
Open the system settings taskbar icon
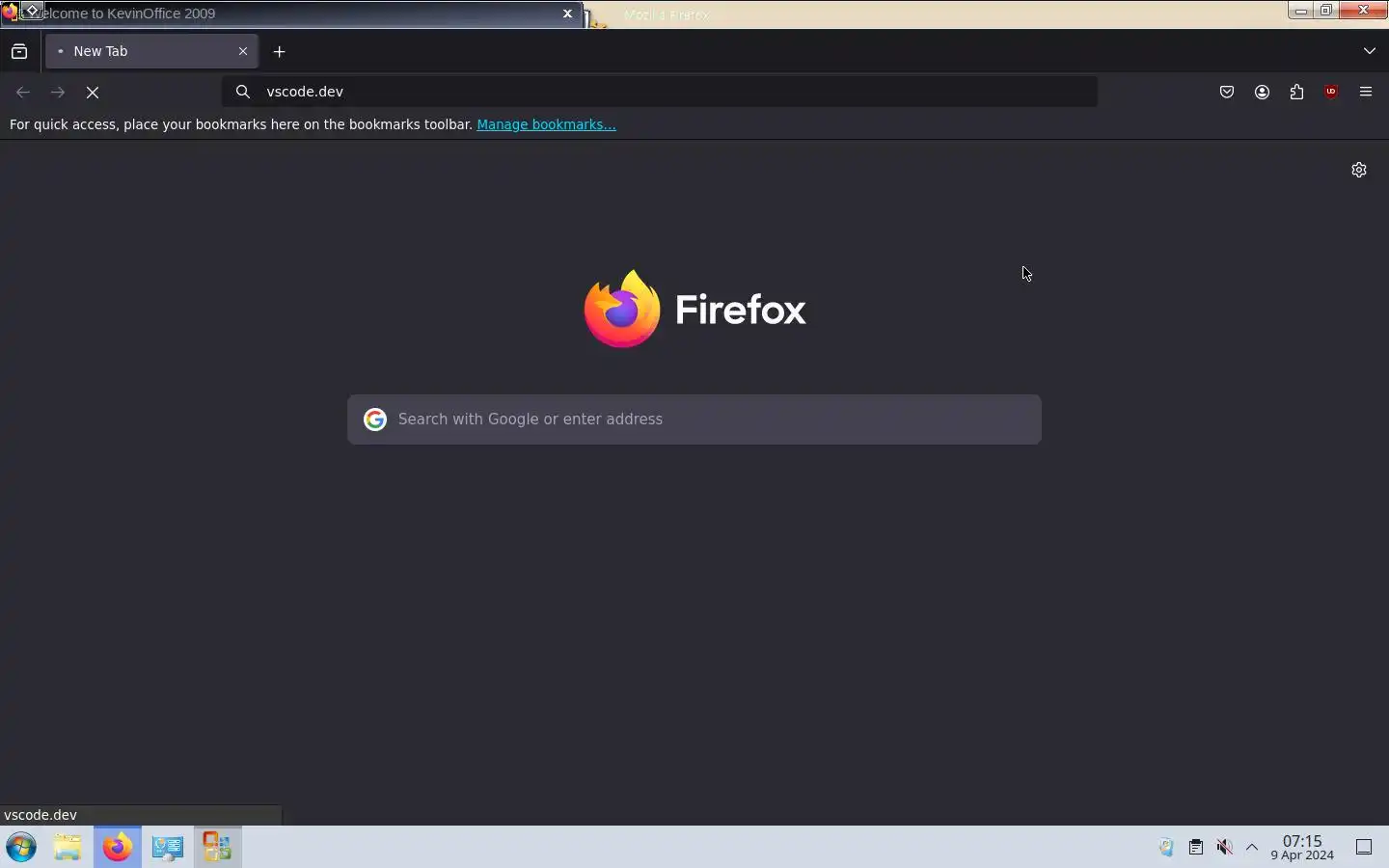coord(168,848)
